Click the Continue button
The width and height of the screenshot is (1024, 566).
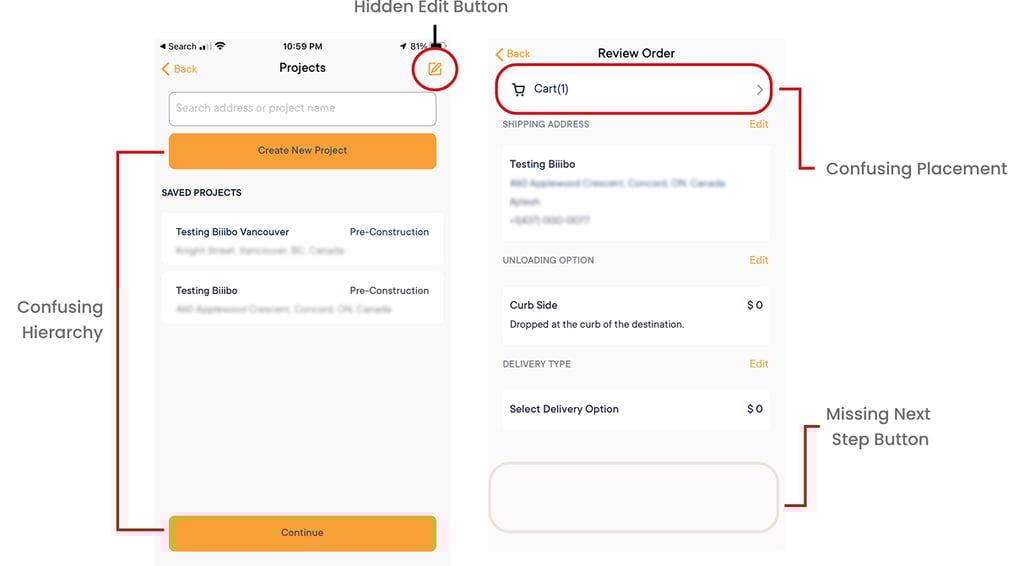[x=302, y=533]
